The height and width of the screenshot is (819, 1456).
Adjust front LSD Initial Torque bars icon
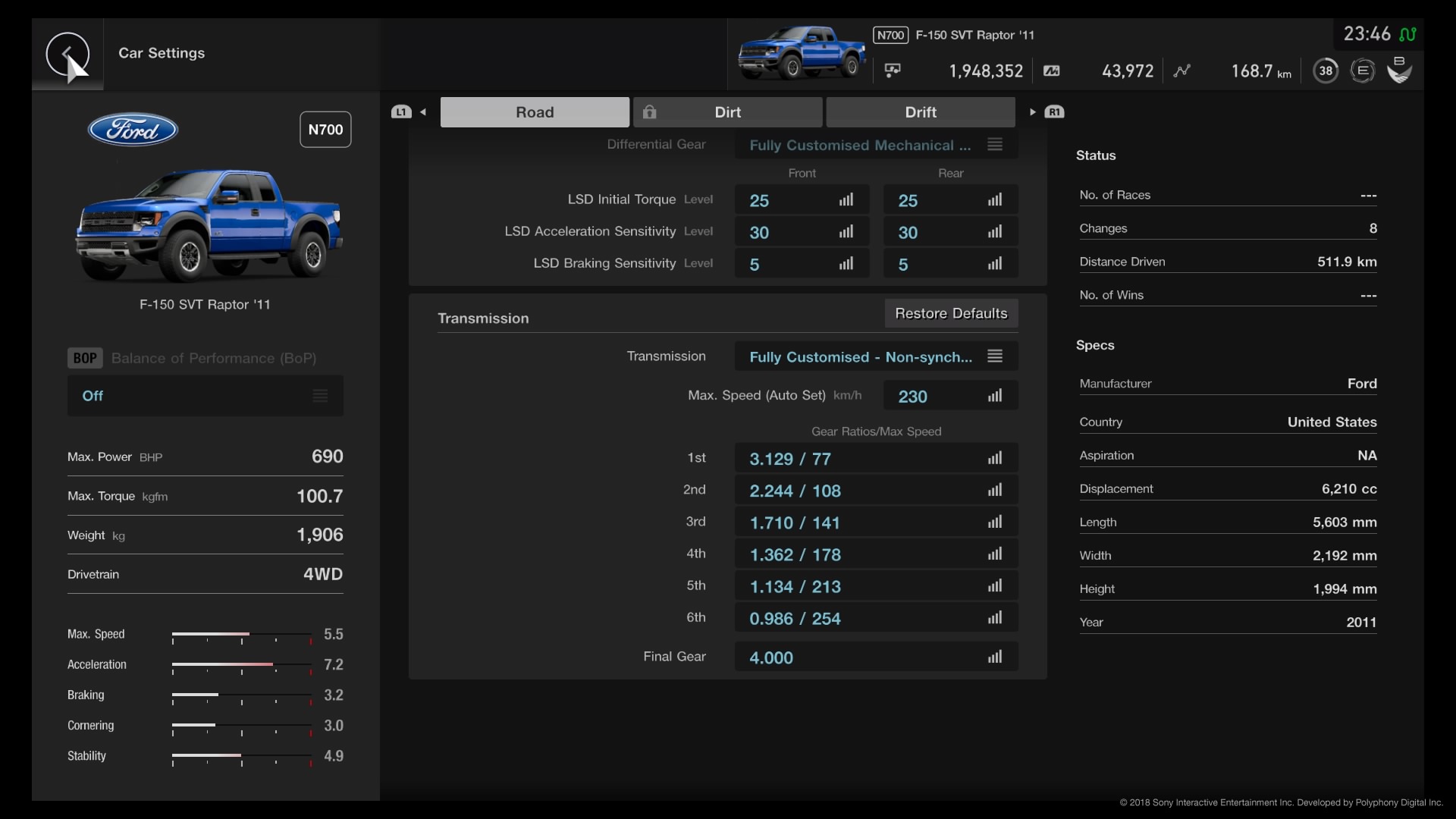click(846, 200)
